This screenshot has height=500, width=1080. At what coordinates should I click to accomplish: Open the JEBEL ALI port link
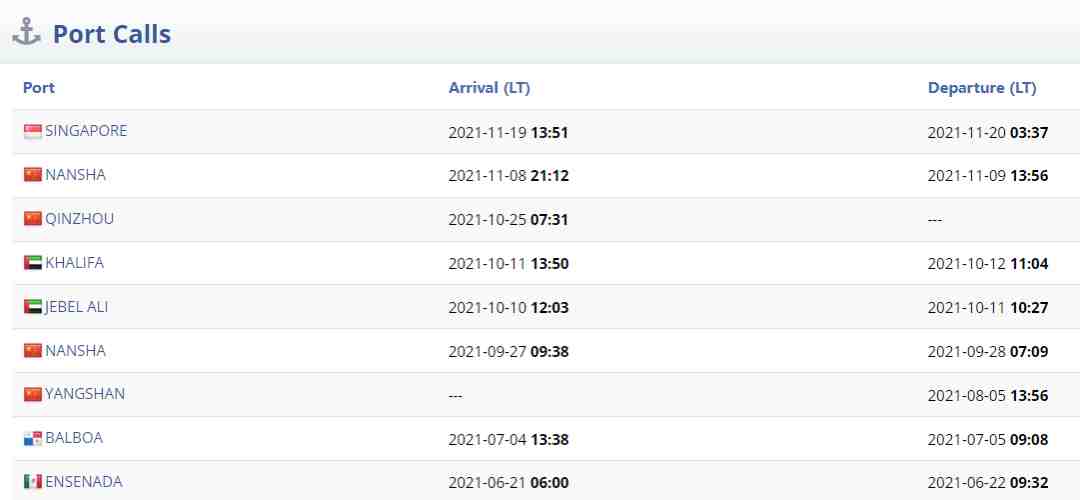pos(76,307)
